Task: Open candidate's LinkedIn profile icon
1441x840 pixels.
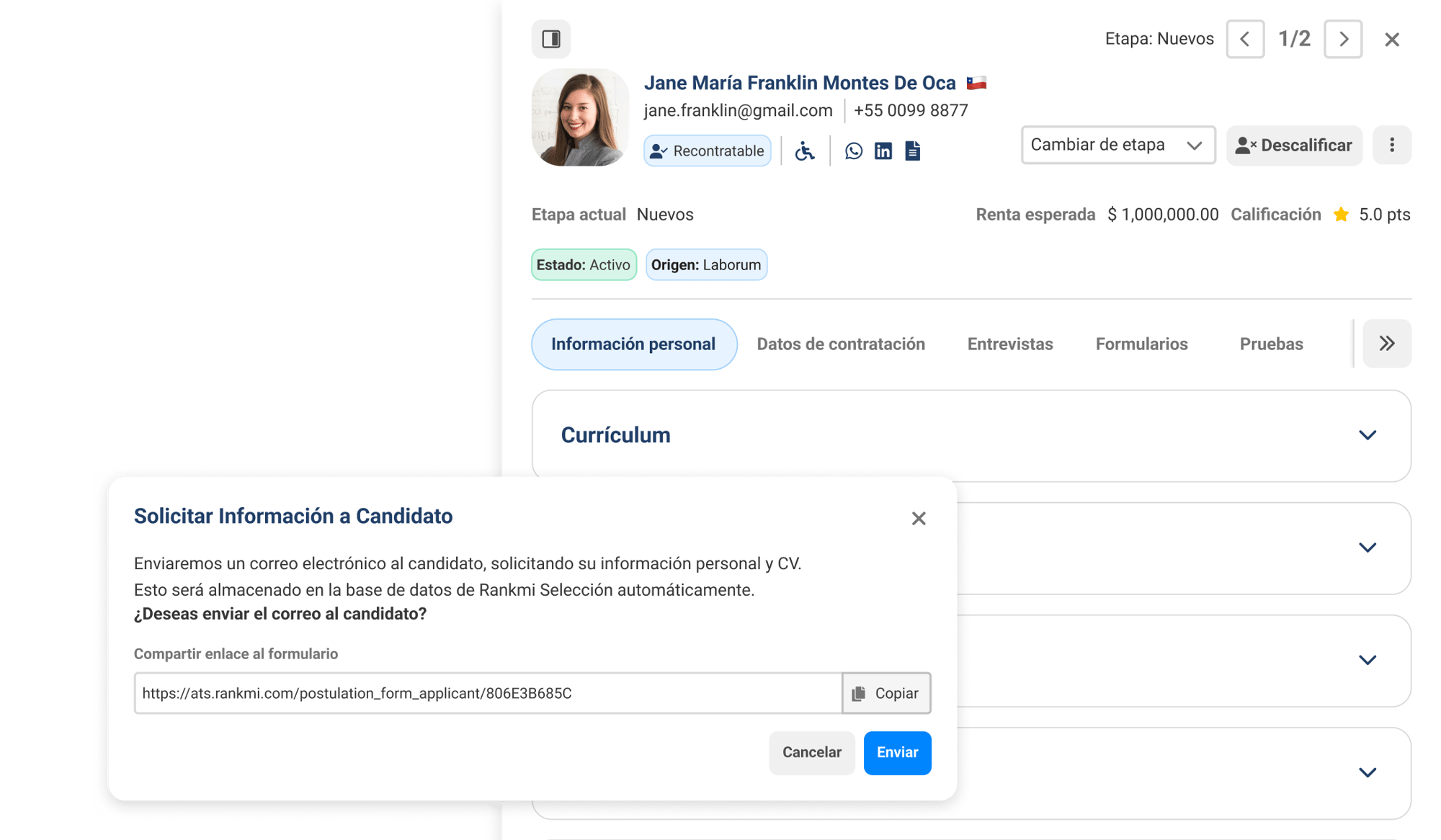Action: pos(883,151)
